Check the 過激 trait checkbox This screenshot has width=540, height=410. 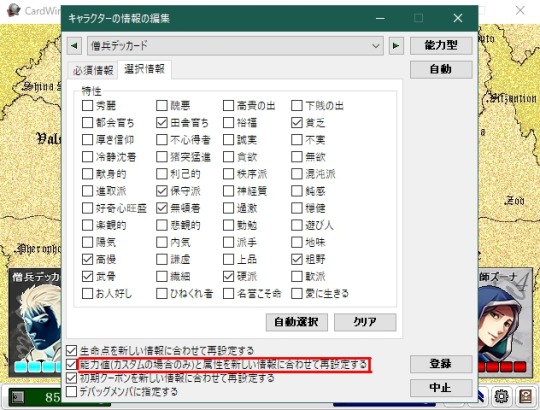[x=228, y=208]
